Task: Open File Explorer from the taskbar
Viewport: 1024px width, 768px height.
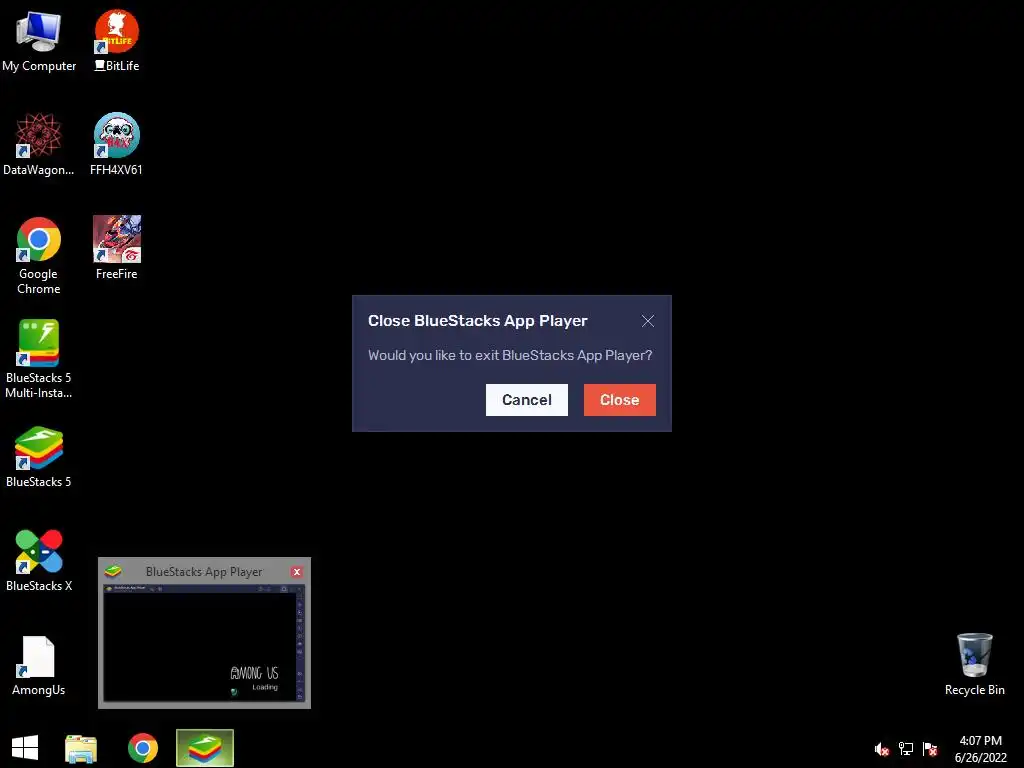Action: click(81, 748)
